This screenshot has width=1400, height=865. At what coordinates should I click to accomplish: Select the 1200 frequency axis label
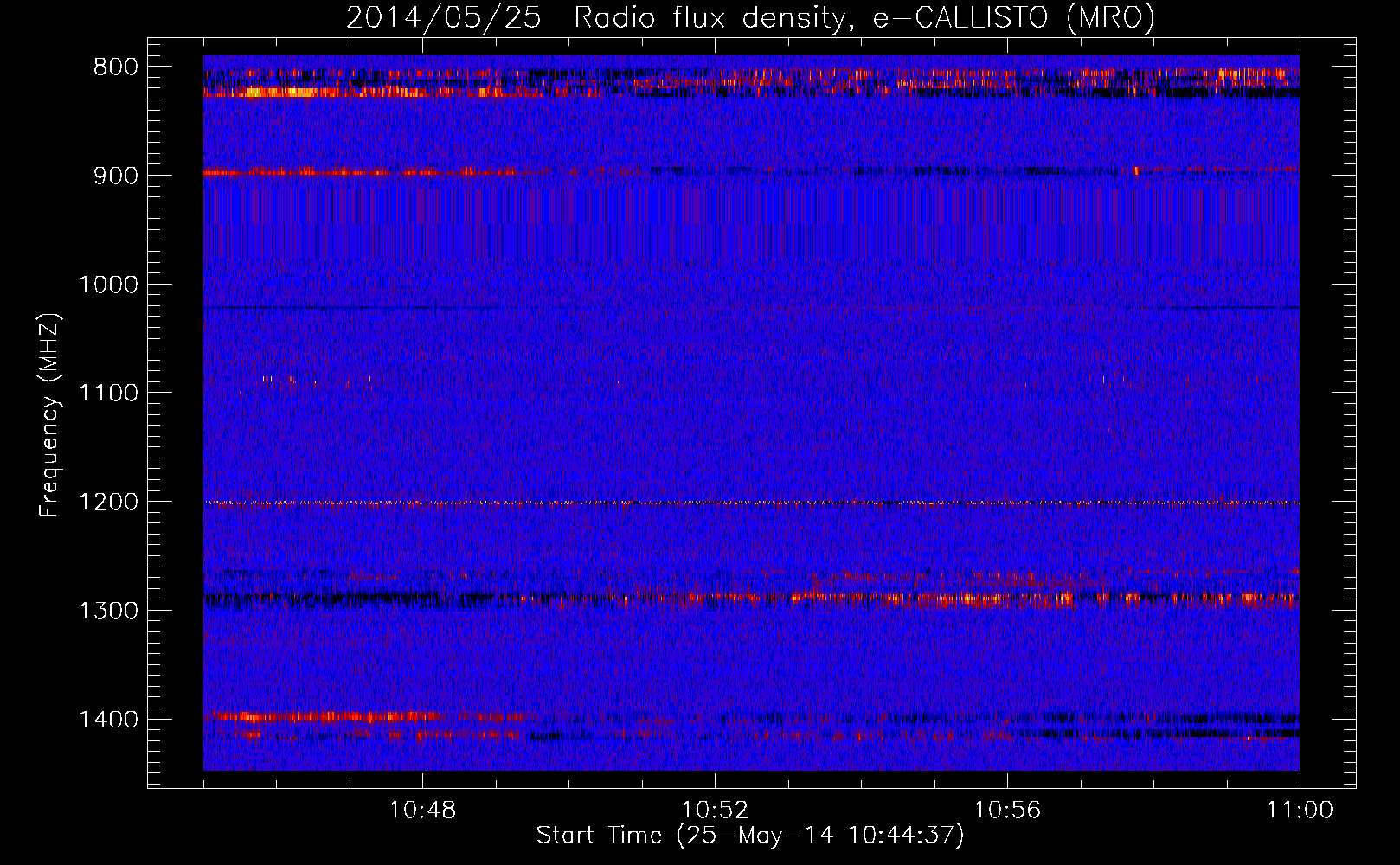click(x=108, y=503)
